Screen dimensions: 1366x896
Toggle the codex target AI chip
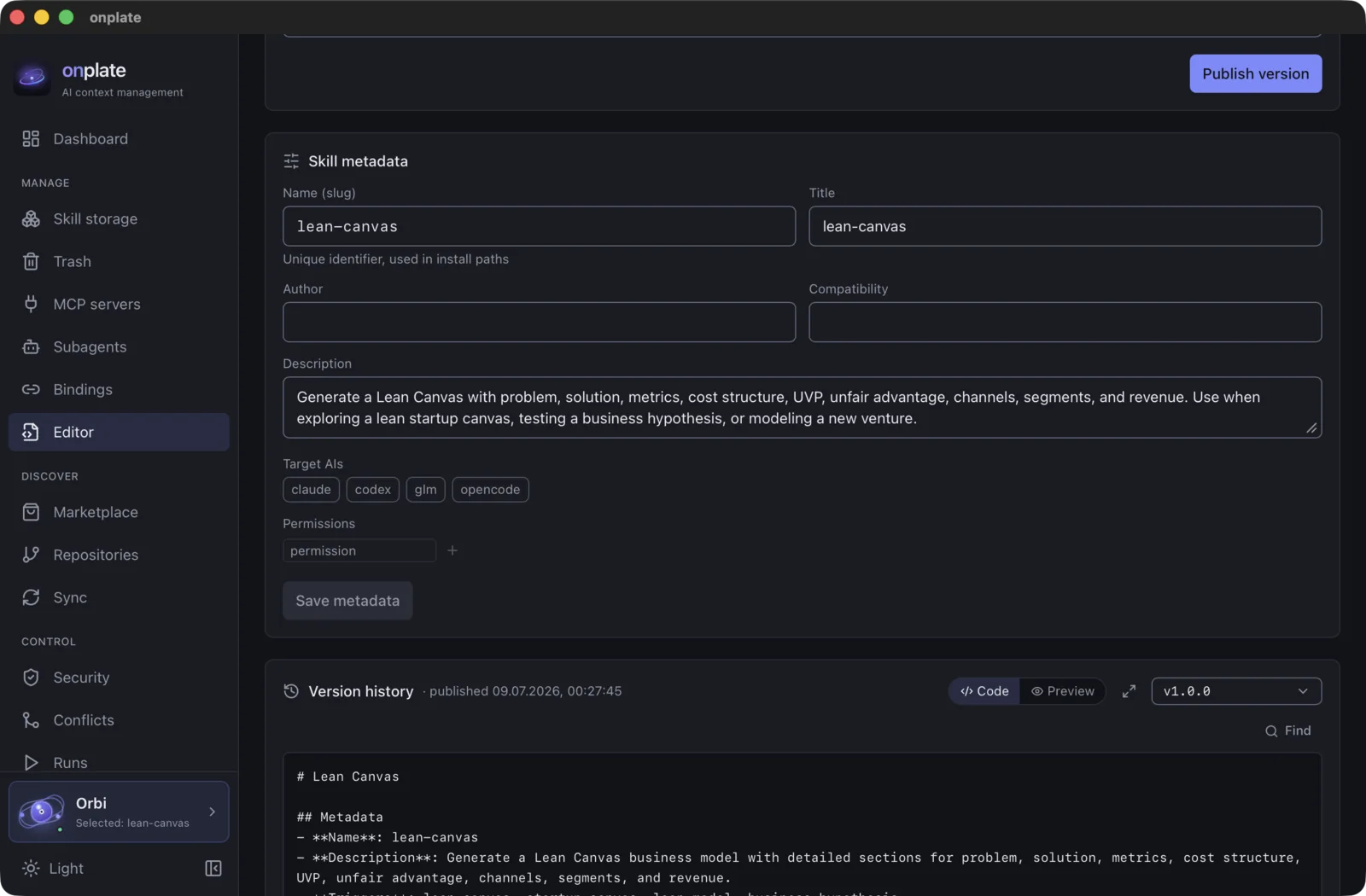373,490
